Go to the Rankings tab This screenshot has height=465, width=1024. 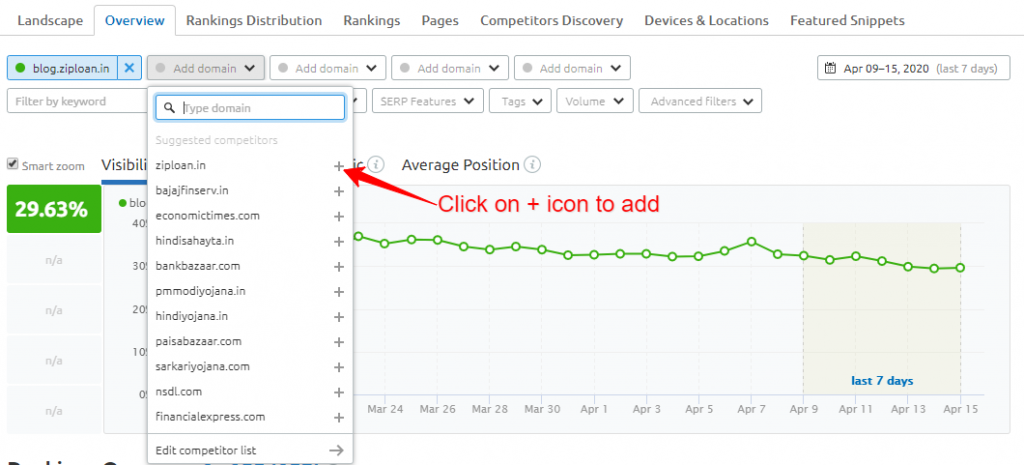pyautogui.click(x=372, y=21)
